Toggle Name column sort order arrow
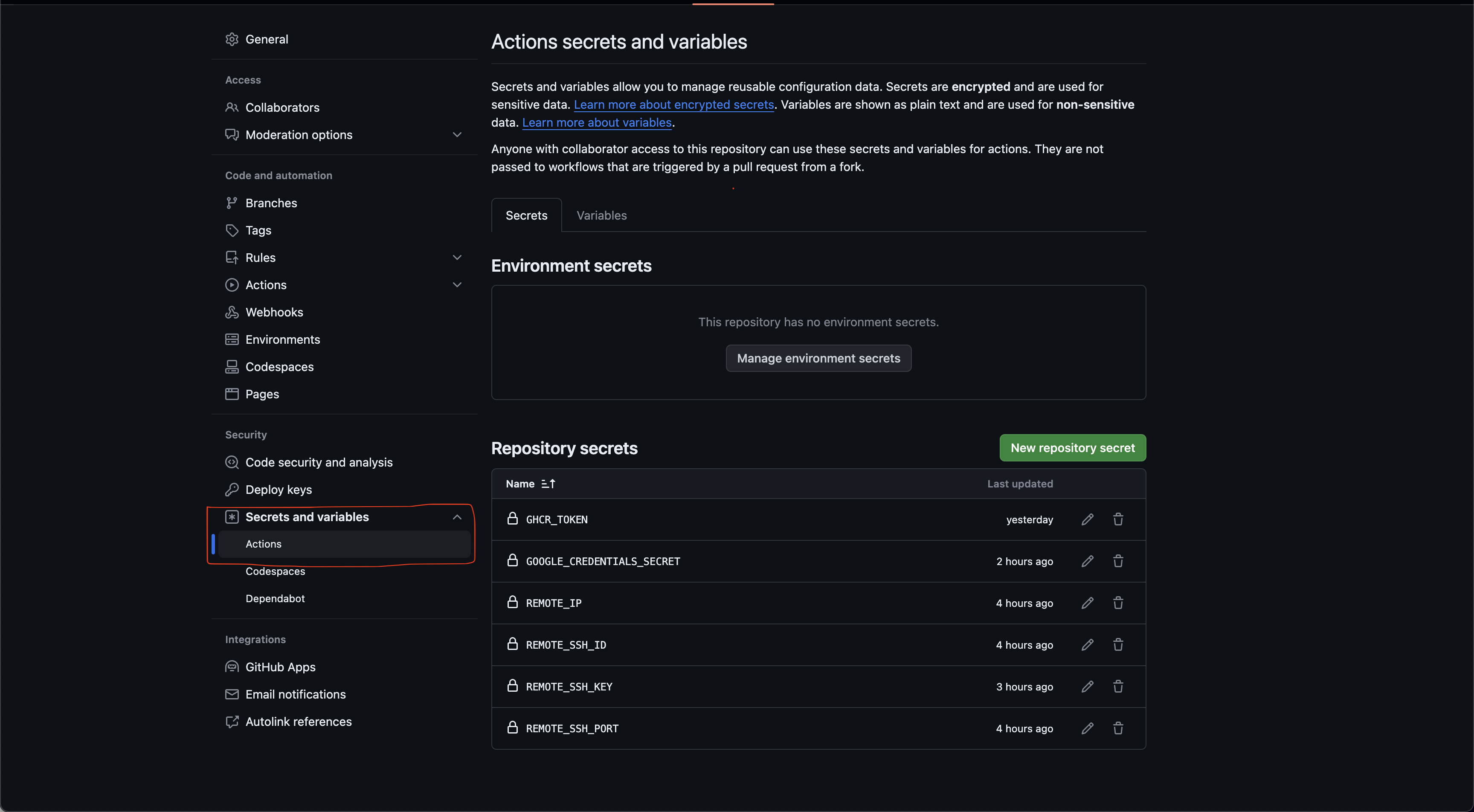The height and width of the screenshot is (812, 1474). [548, 484]
